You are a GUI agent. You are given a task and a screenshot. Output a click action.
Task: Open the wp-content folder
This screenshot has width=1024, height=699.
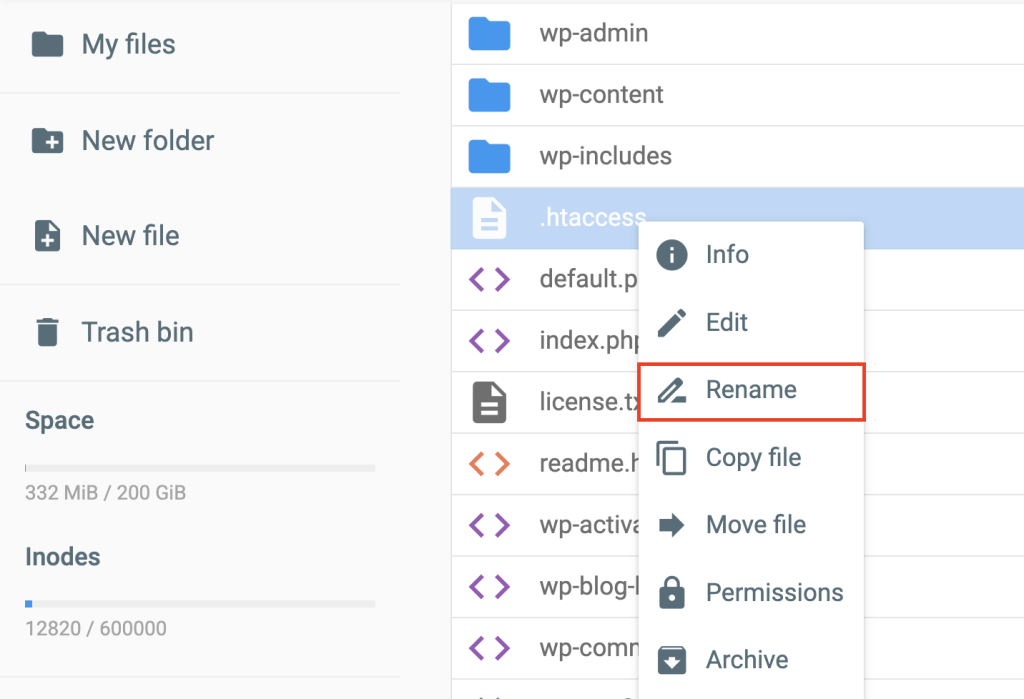pos(603,94)
